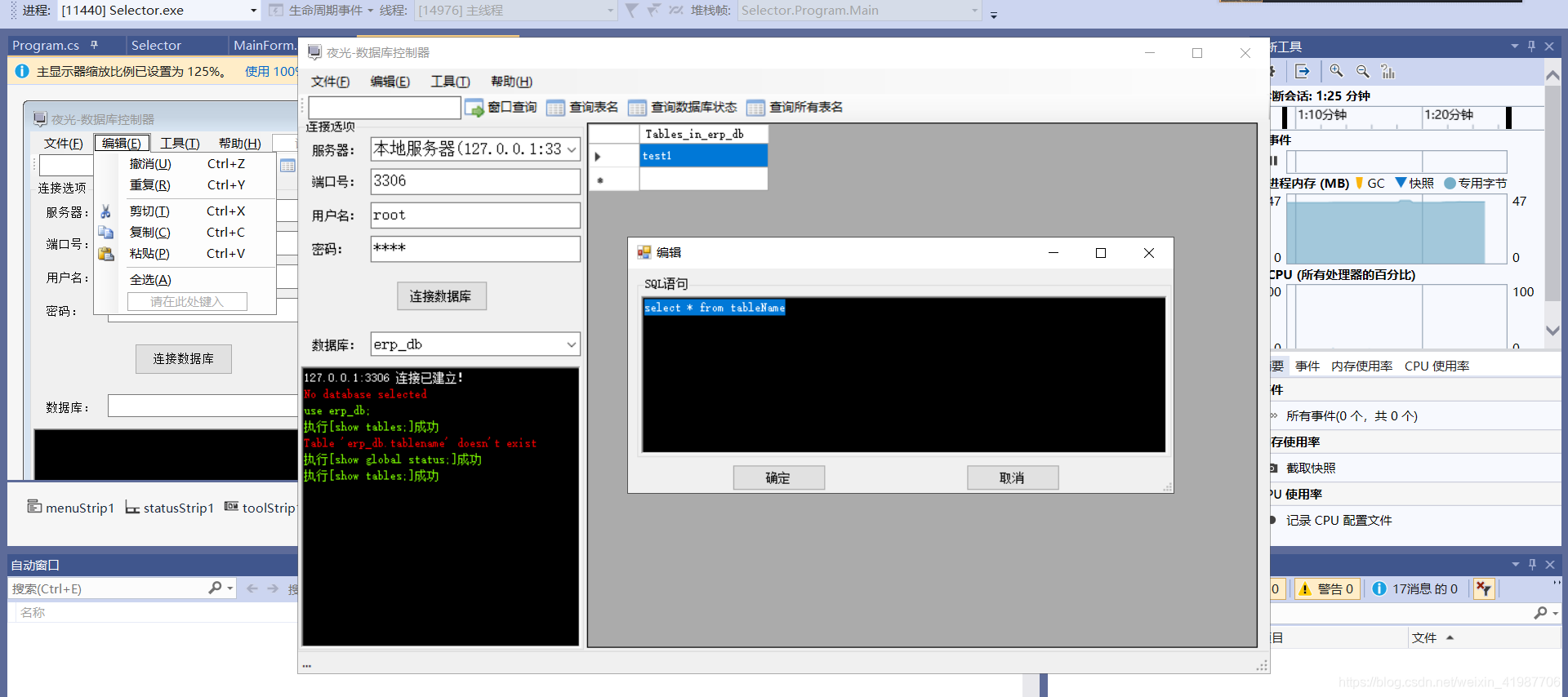This screenshot has height=697, width=1568.
Task: Click the zoom out icon in diagnostic tools
Action: pos(1363,72)
